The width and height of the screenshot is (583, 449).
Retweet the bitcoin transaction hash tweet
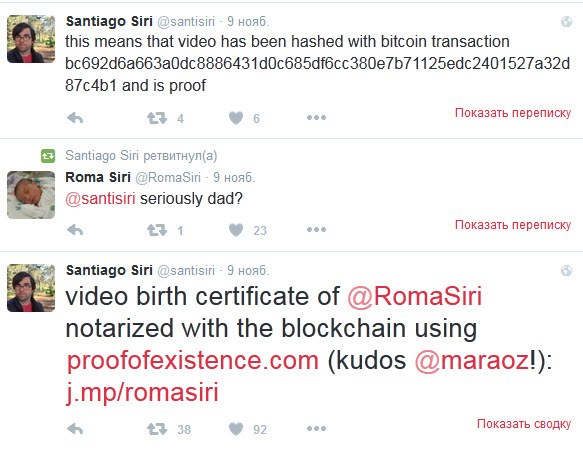[x=157, y=118]
